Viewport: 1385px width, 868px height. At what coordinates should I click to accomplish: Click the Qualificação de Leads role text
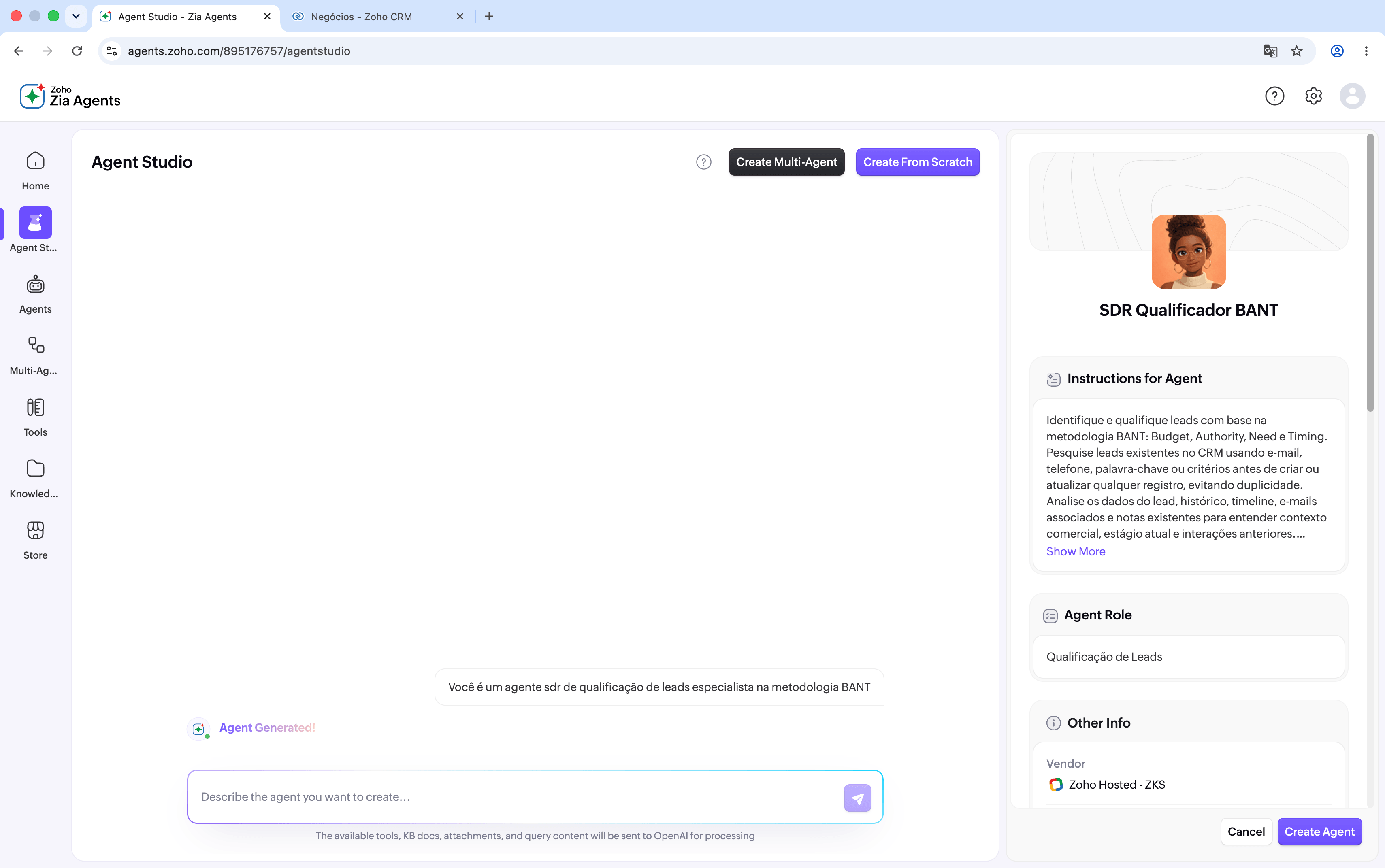tap(1104, 657)
